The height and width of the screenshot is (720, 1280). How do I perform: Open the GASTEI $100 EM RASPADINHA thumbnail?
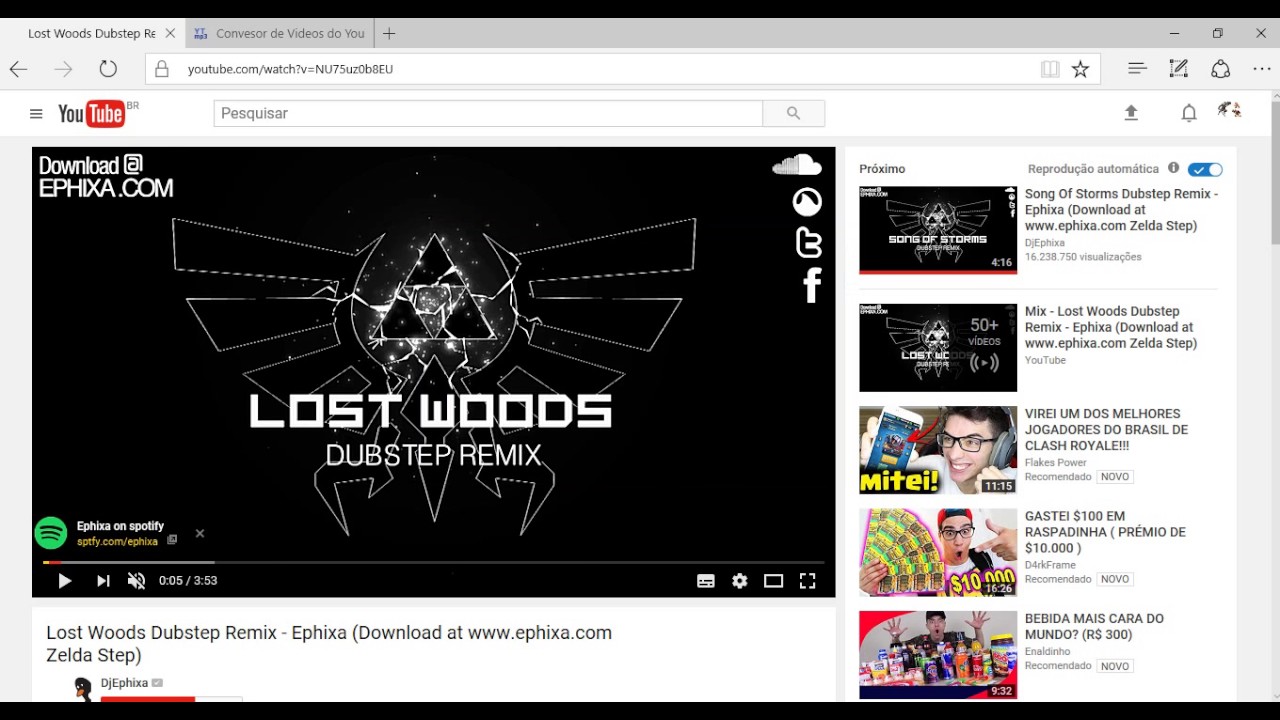938,553
